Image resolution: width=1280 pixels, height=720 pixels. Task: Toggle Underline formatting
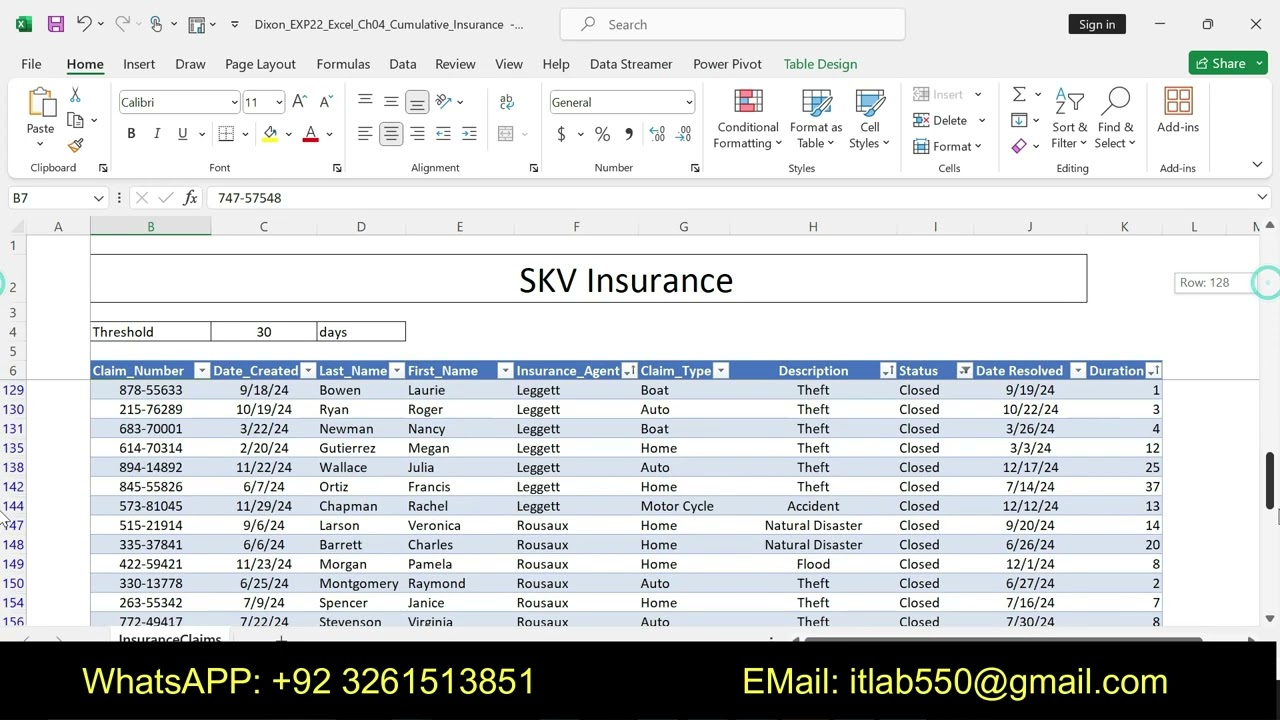tap(182, 134)
